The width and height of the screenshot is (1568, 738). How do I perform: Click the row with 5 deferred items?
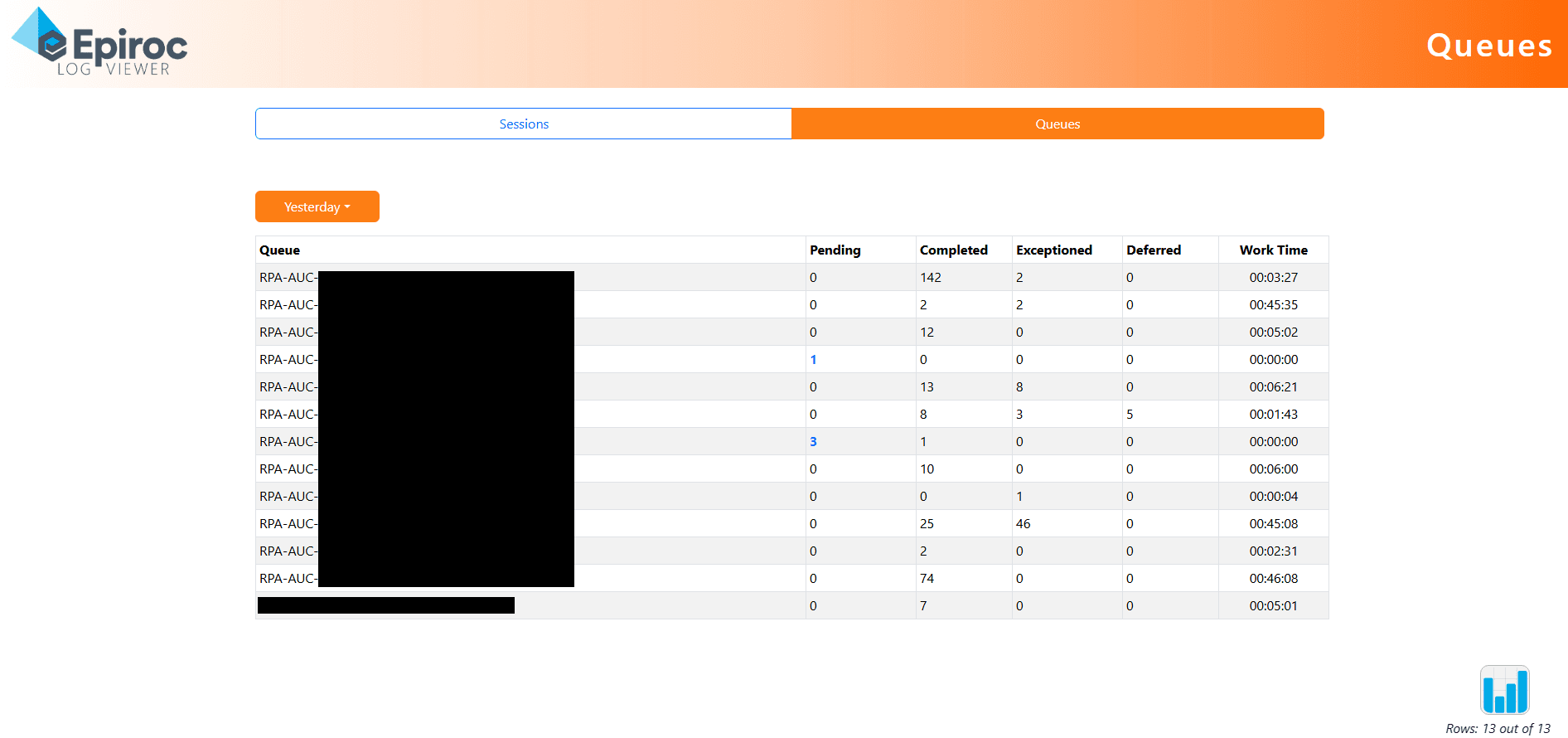click(1129, 415)
